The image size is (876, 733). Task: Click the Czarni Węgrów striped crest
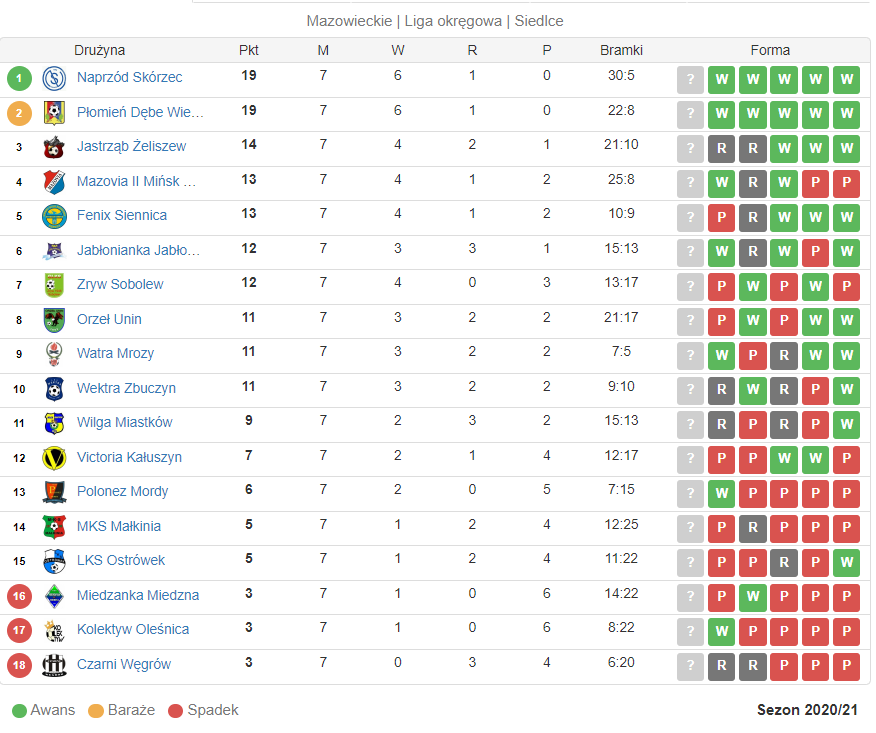(x=54, y=665)
